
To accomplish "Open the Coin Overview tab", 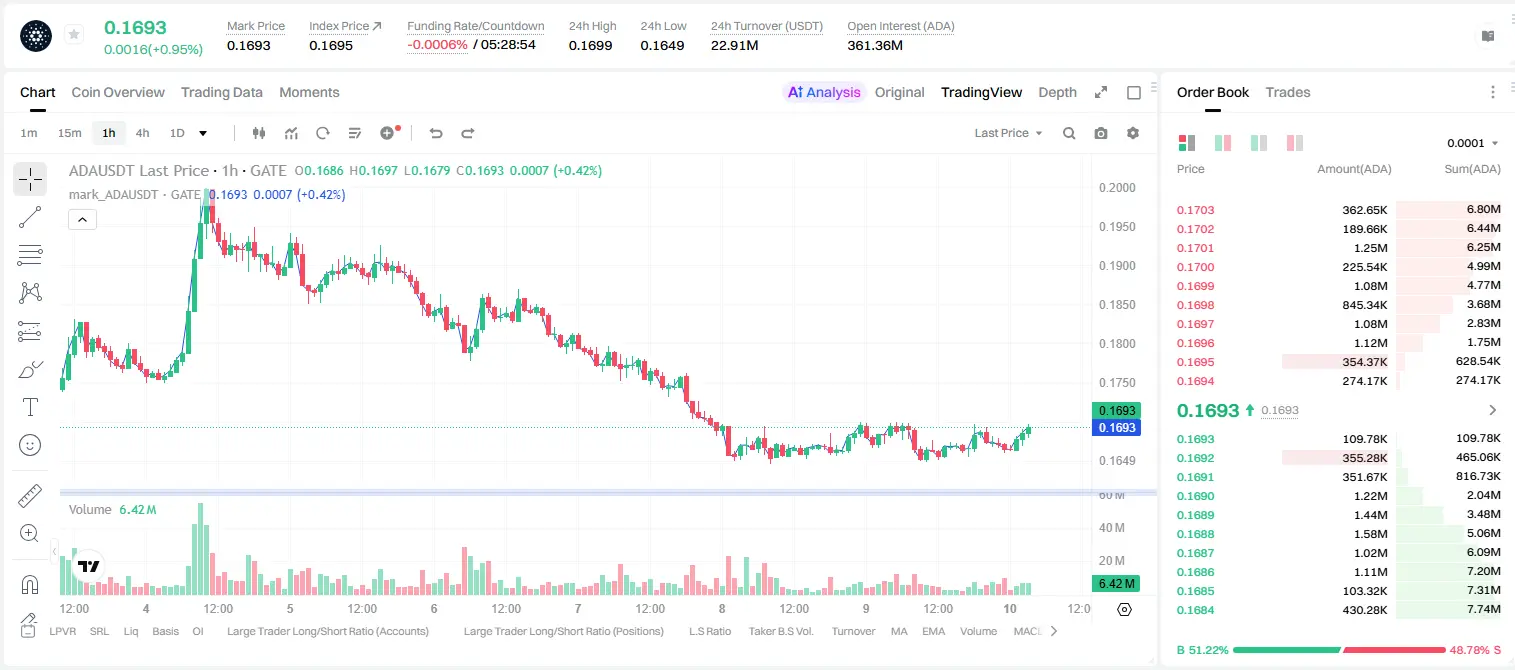I will click(x=118, y=92).
